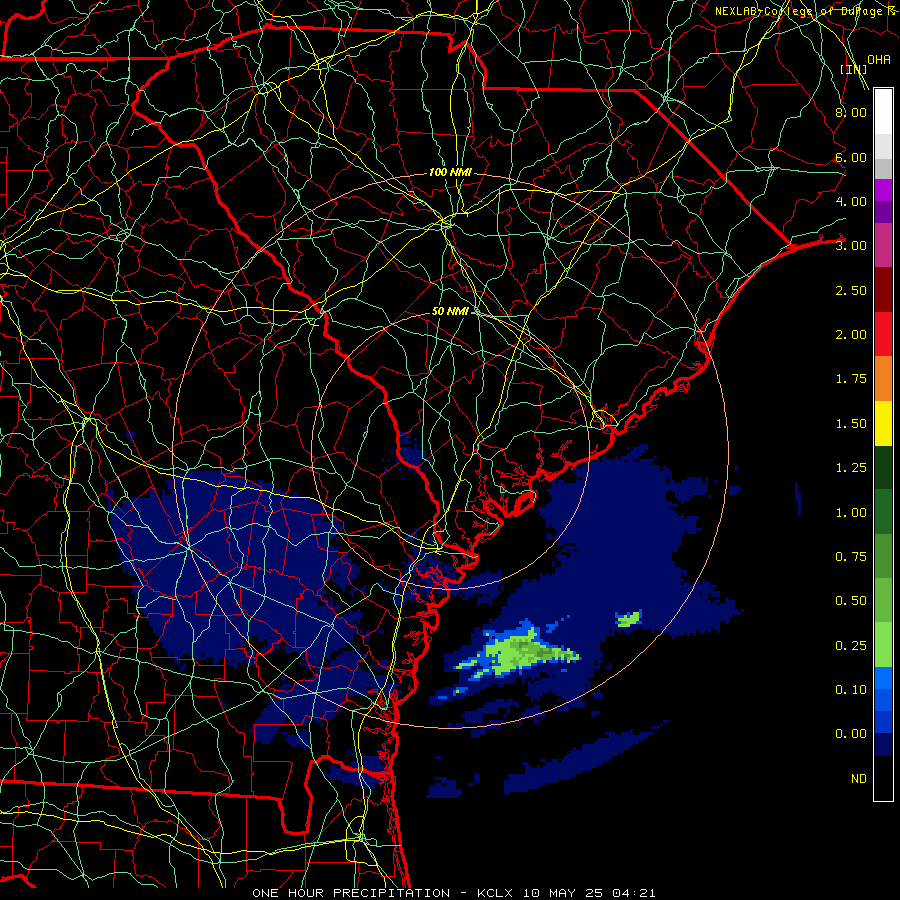Viewport: 900px width, 900px height.
Task: Click the ONE HOUR PRECIPITATION KCLX title text
Action: click(453, 893)
